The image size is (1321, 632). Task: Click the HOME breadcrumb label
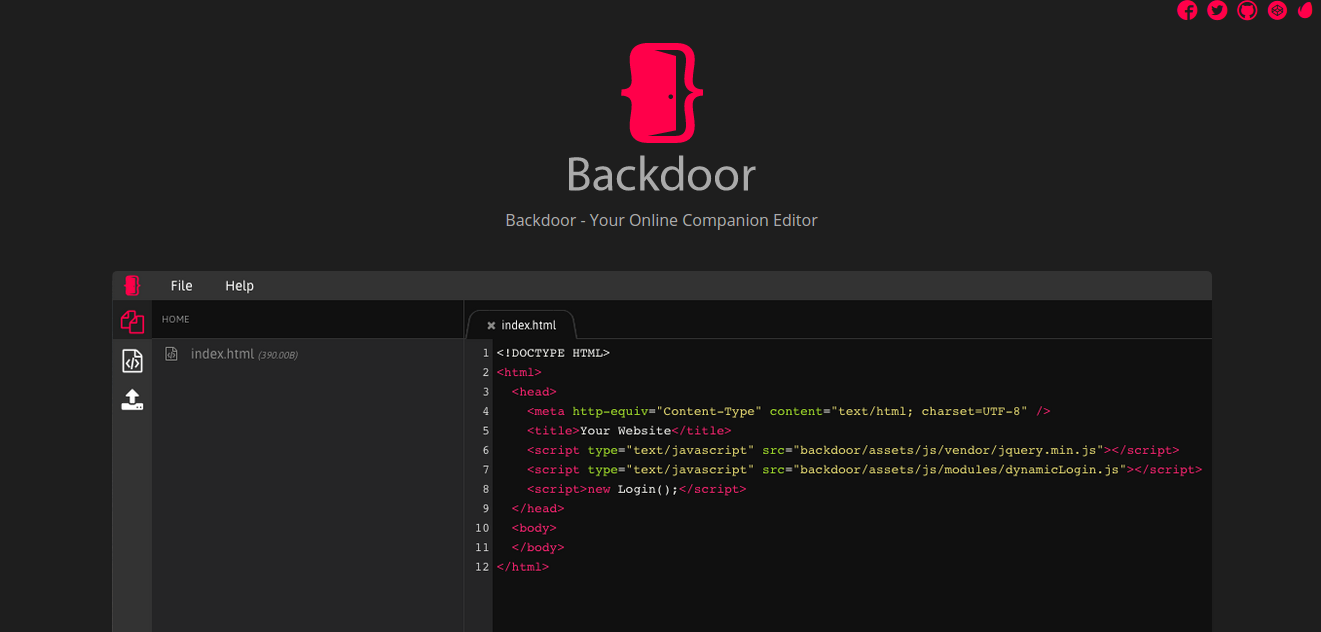175,319
